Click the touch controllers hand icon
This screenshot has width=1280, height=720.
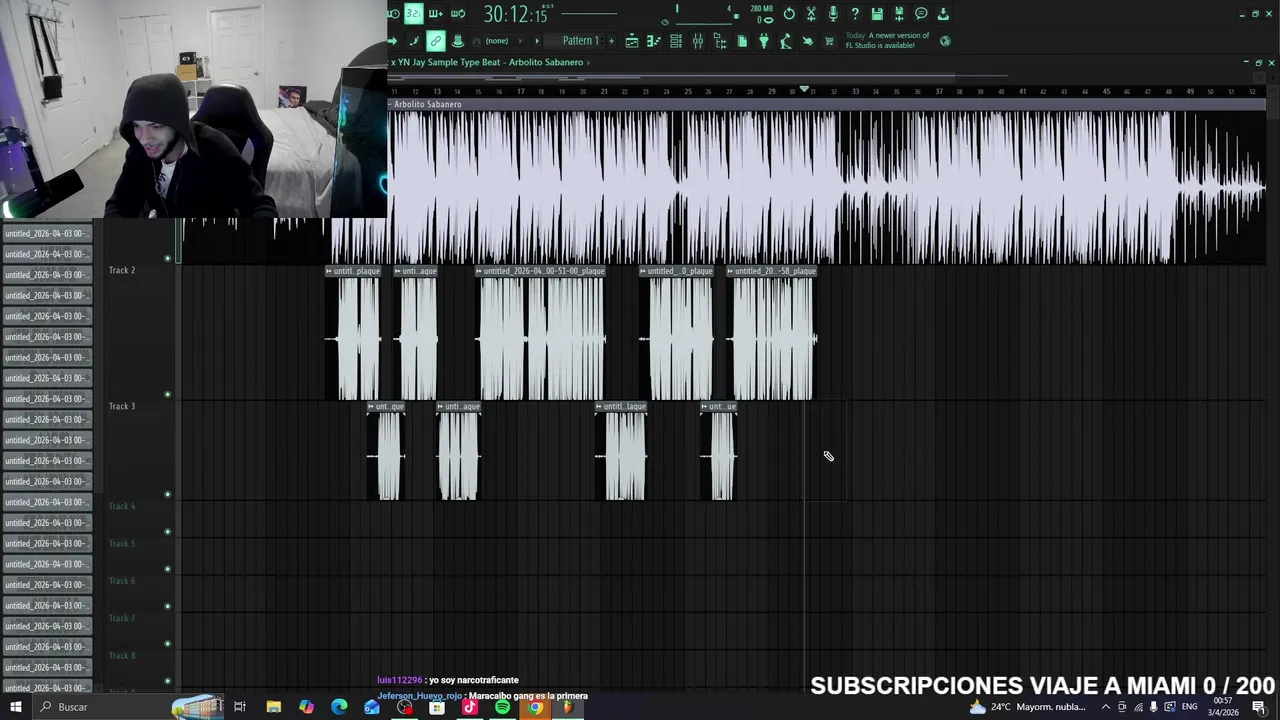coord(808,41)
